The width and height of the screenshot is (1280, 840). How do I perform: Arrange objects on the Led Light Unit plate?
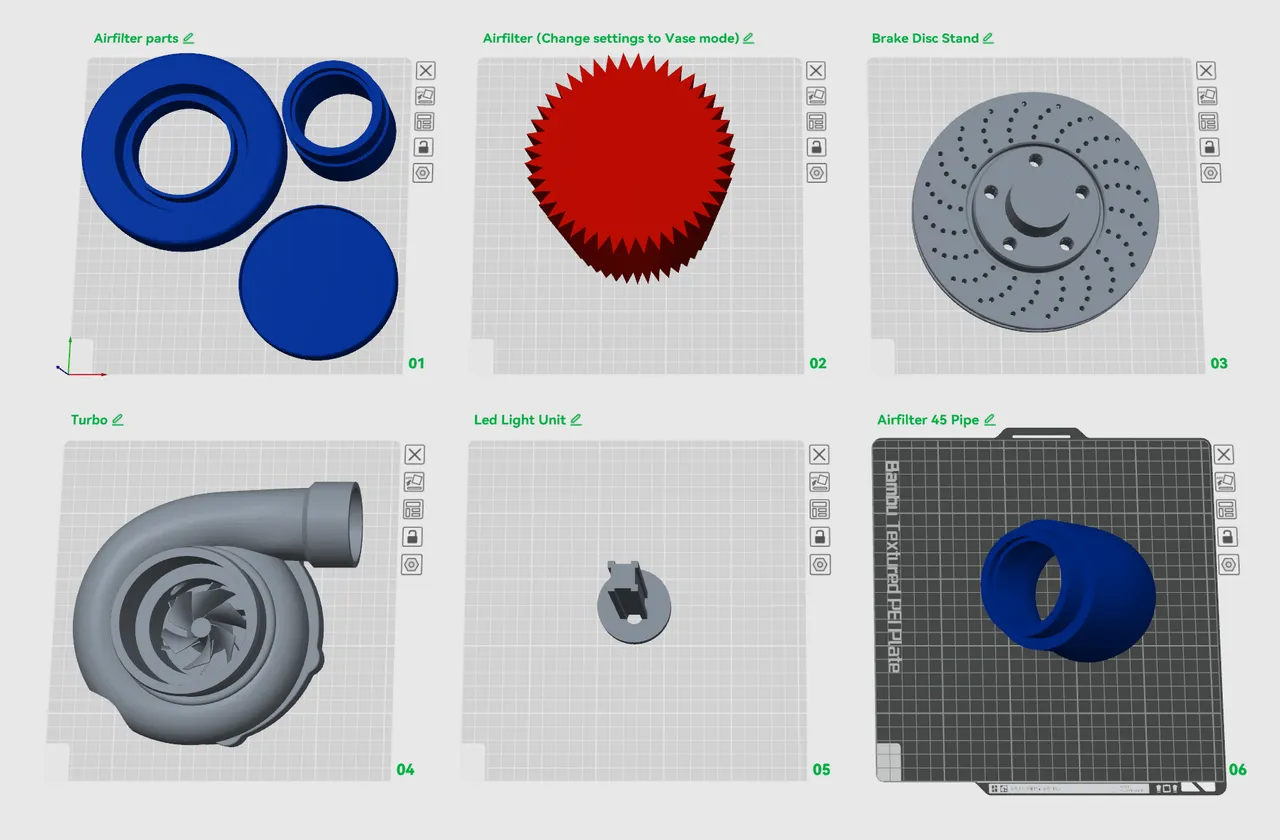point(819,481)
